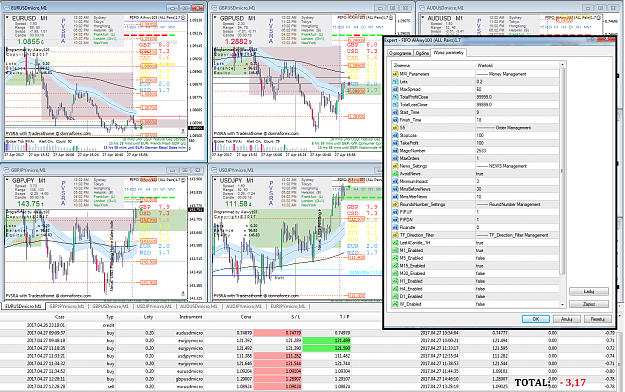This screenshot has height=392, width=625.
Task: Click the 'Cena' column header
Action: click(x=246, y=317)
